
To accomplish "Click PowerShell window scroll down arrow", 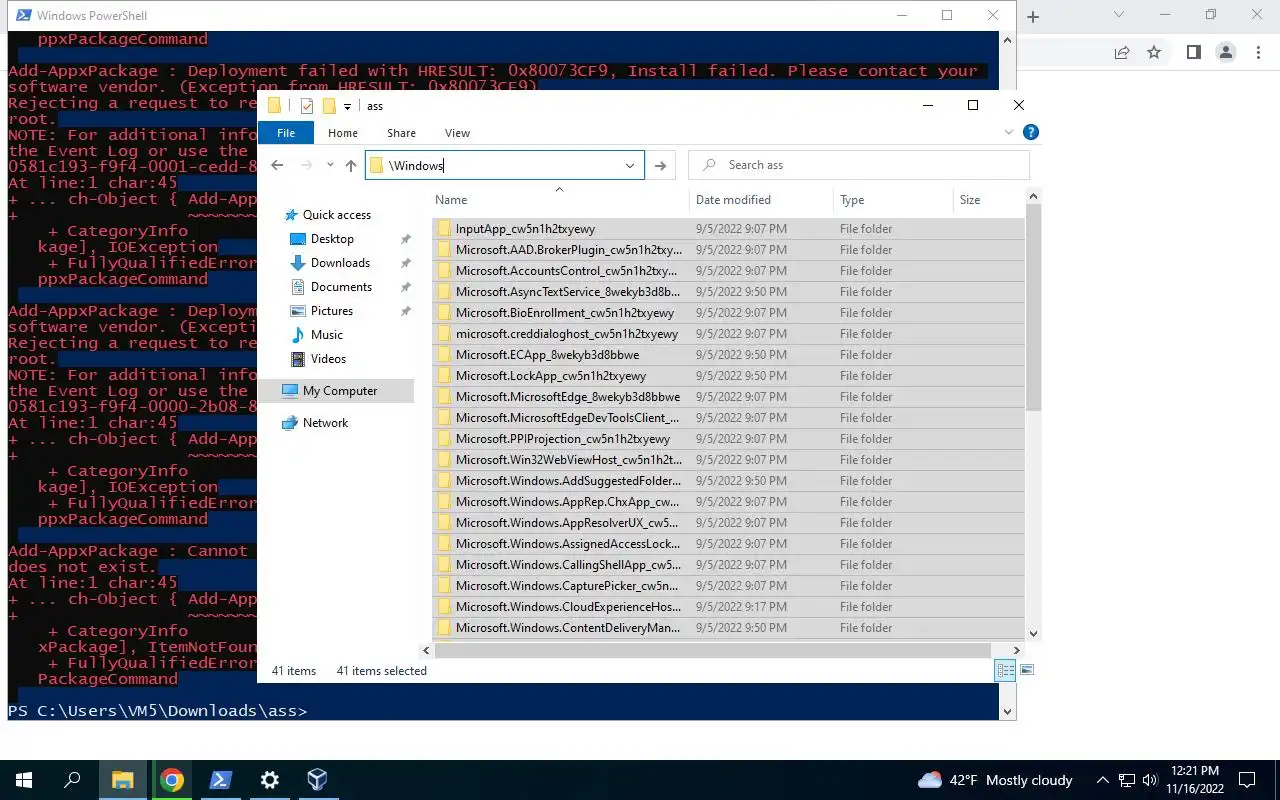I will [1008, 712].
